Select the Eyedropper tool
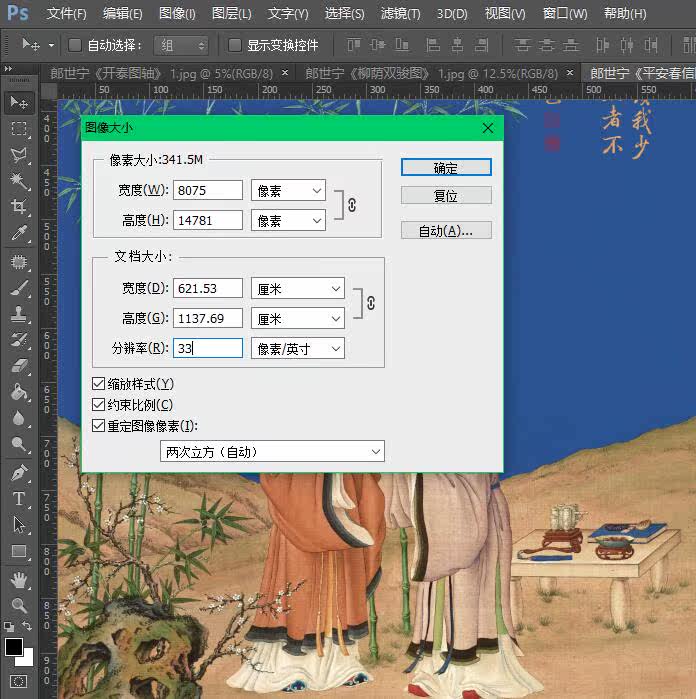This screenshot has height=699, width=696. point(19,232)
